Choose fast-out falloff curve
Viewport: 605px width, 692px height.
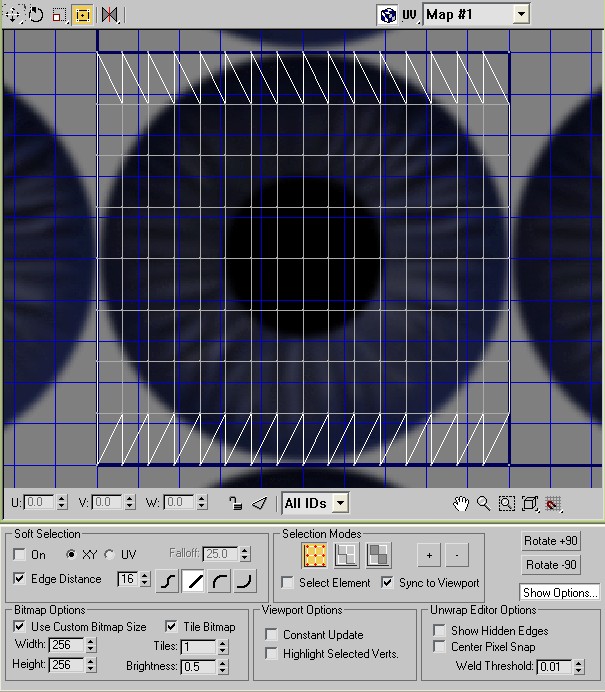coord(245,582)
